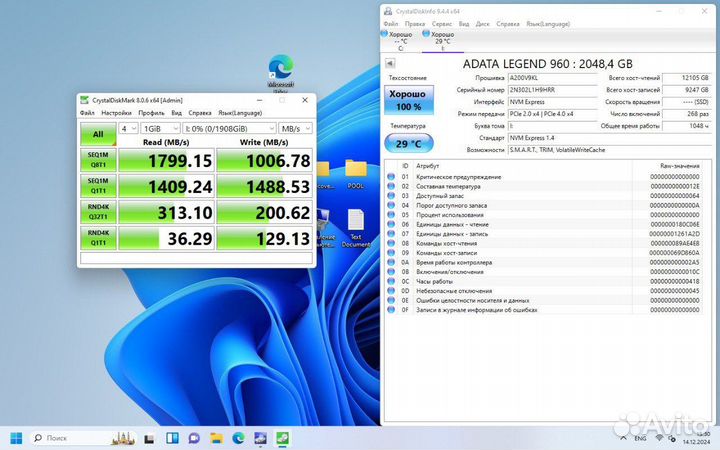Select the Microsoft Edge desktop shortcut
Screen dimensions: 720x450
pyautogui.click(x=281, y=73)
